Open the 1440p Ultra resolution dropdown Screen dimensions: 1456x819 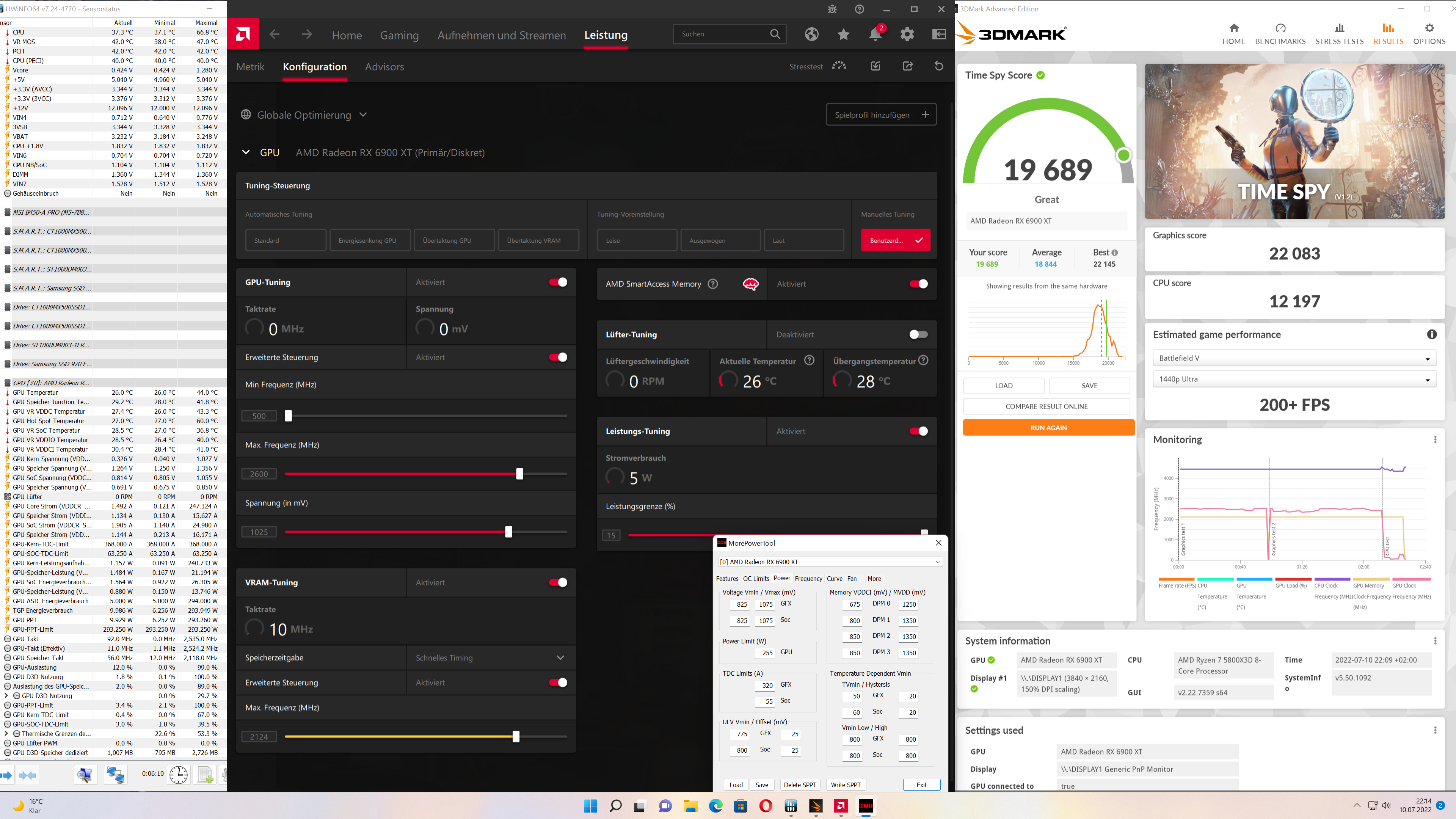pyautogui.click(x=1294, y=379)
